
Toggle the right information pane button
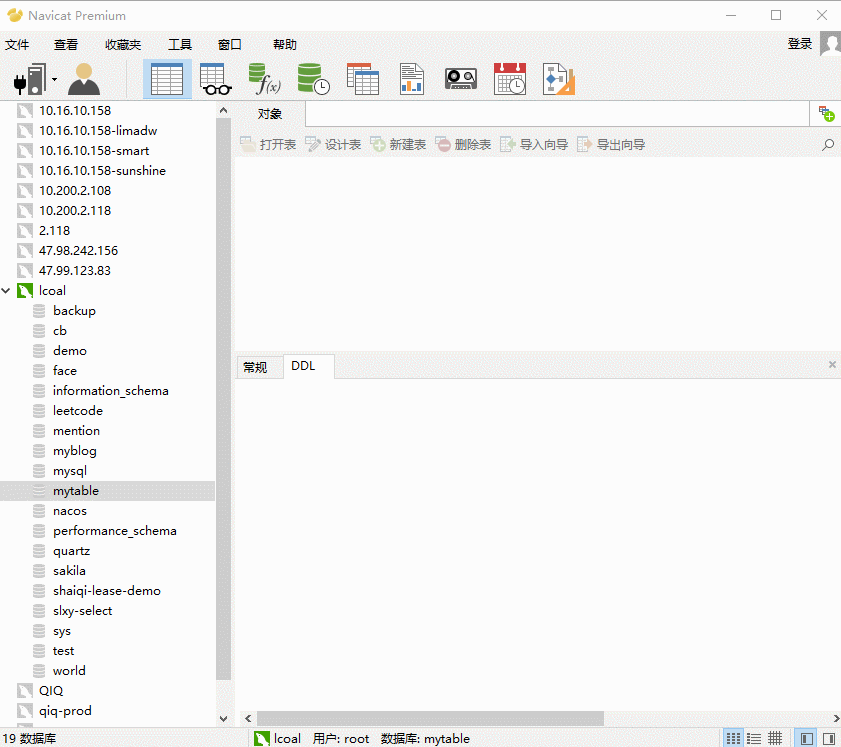(x=828, y=738)
